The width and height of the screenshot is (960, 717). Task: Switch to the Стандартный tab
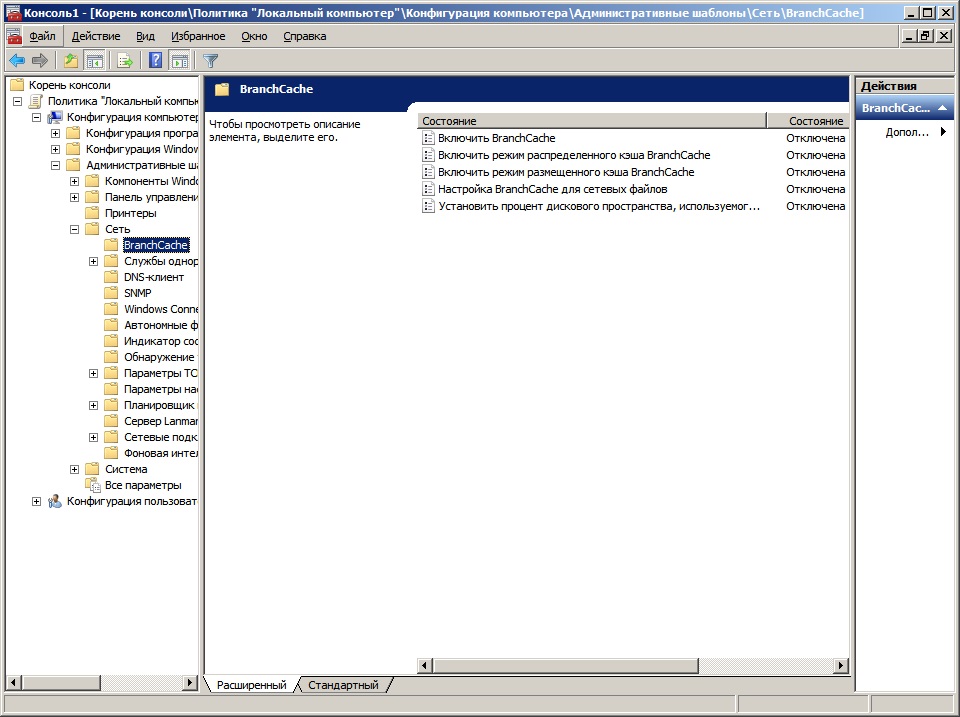[343, 685]
